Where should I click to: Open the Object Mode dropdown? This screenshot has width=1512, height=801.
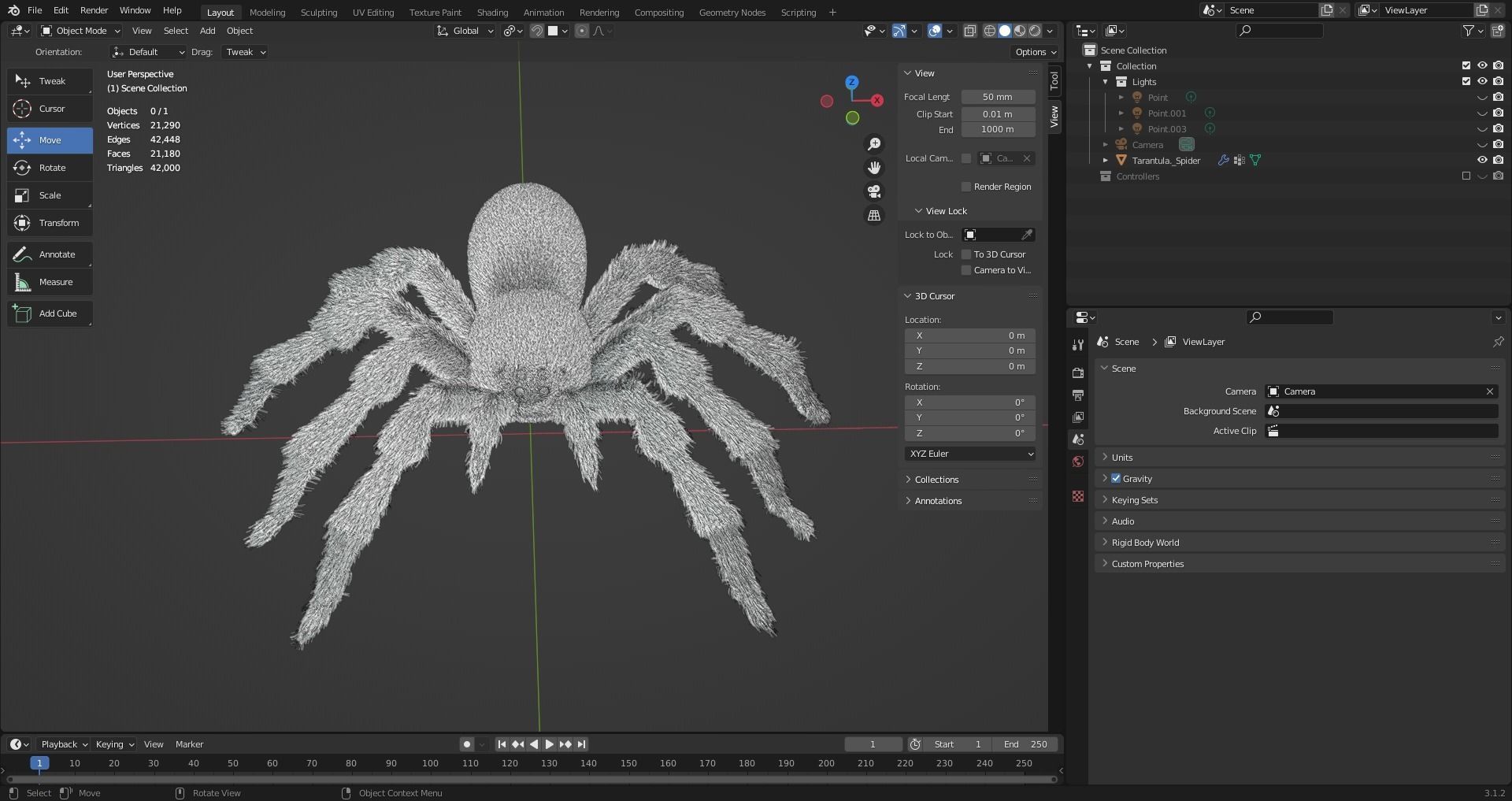click(x=80, y=31)
